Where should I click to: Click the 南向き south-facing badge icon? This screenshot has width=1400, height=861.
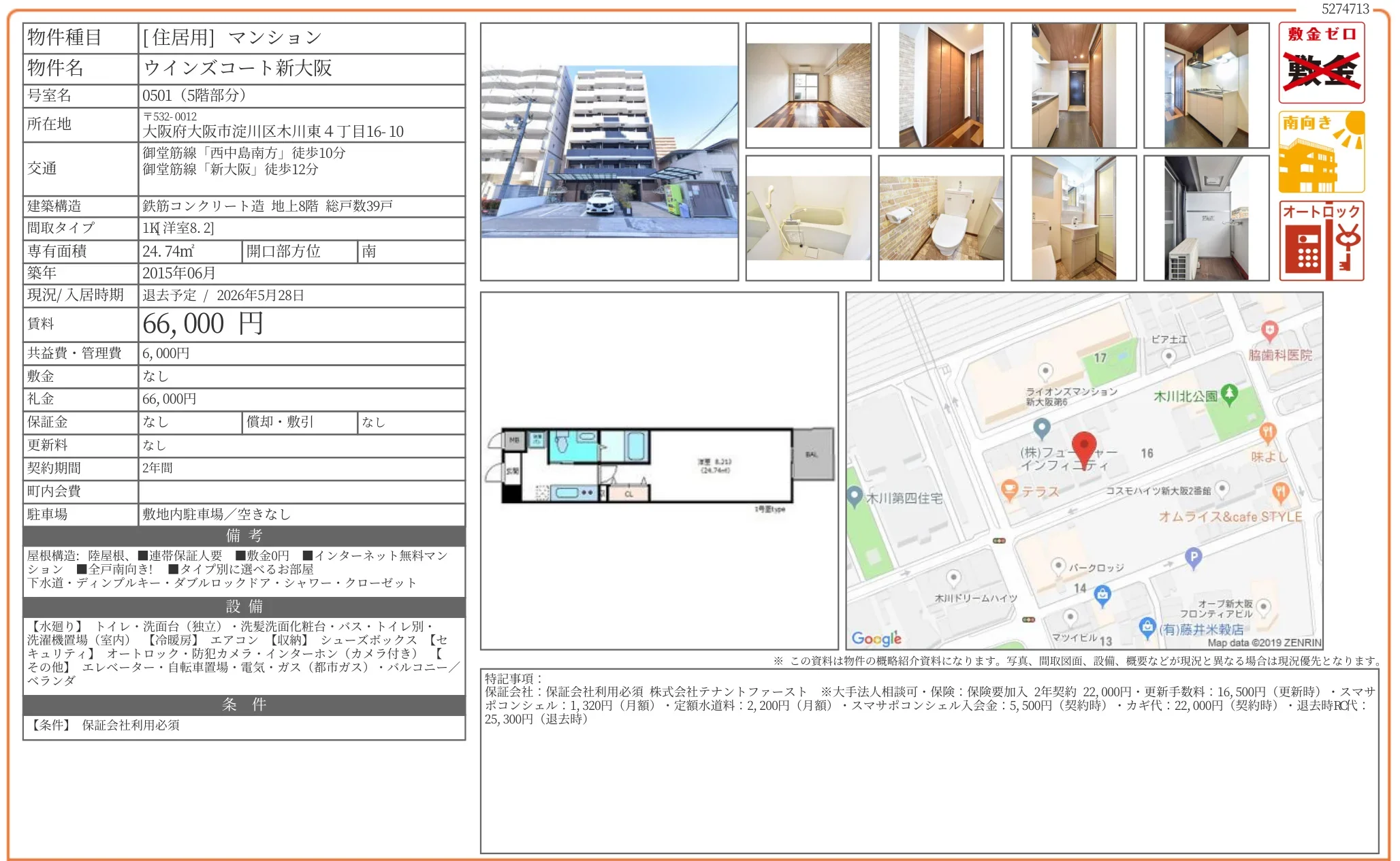tap(1321, 152)
